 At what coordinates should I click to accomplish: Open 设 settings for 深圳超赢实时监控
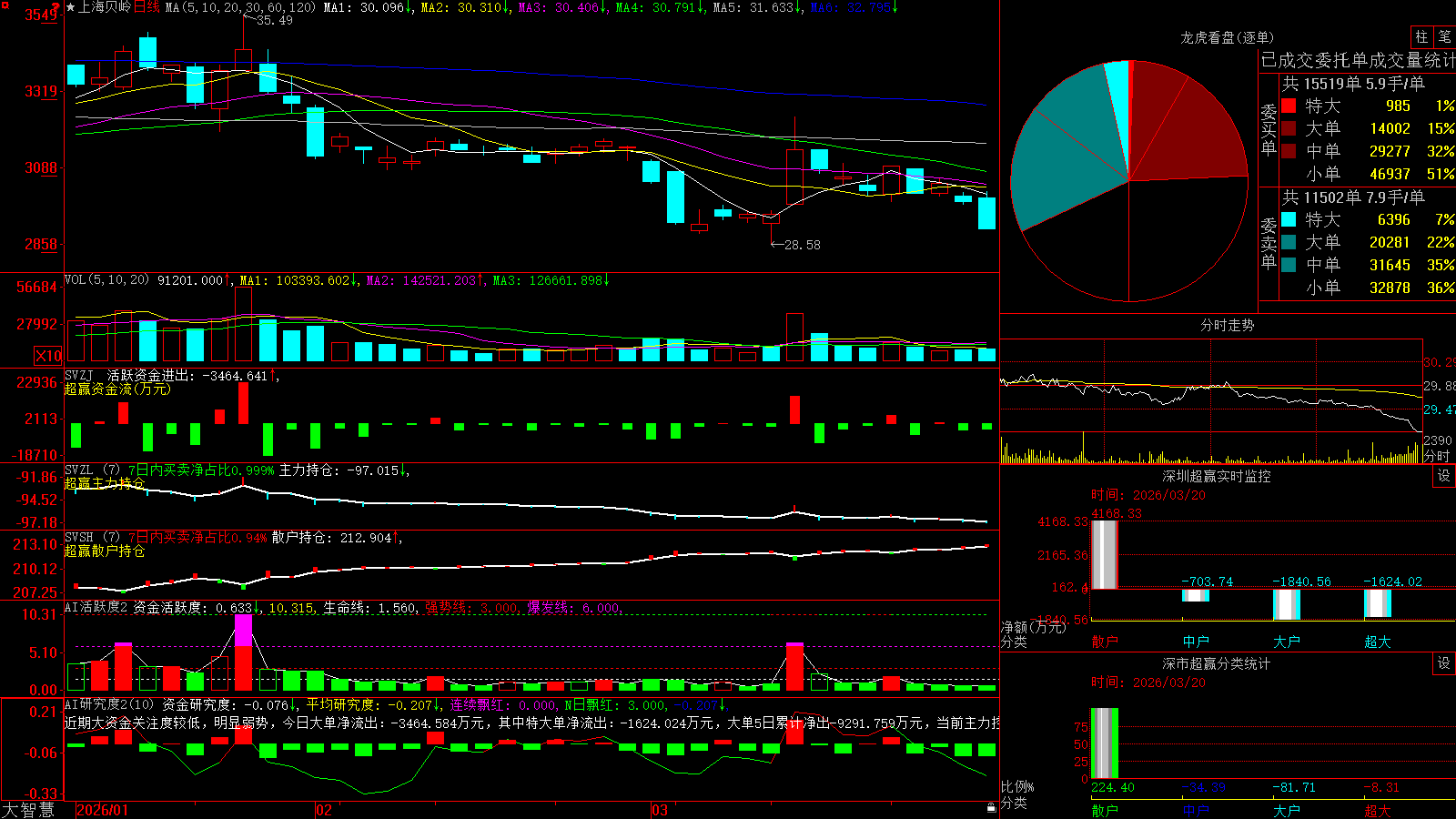click(x=1444, y=476)
